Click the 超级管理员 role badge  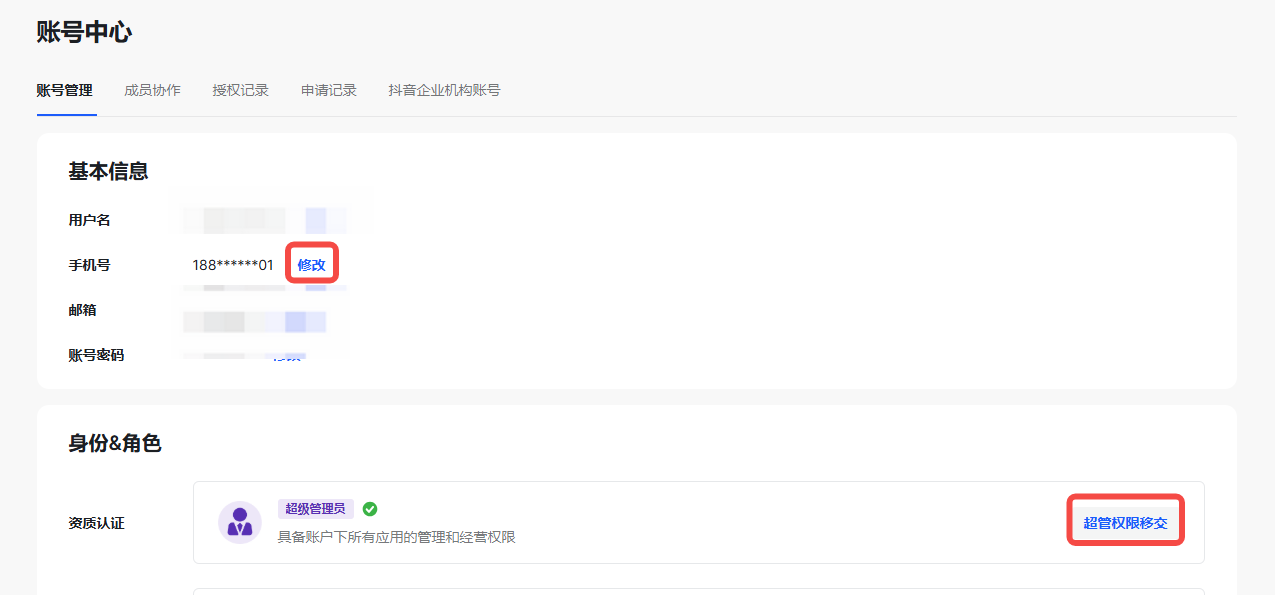[x=316, y=509]
